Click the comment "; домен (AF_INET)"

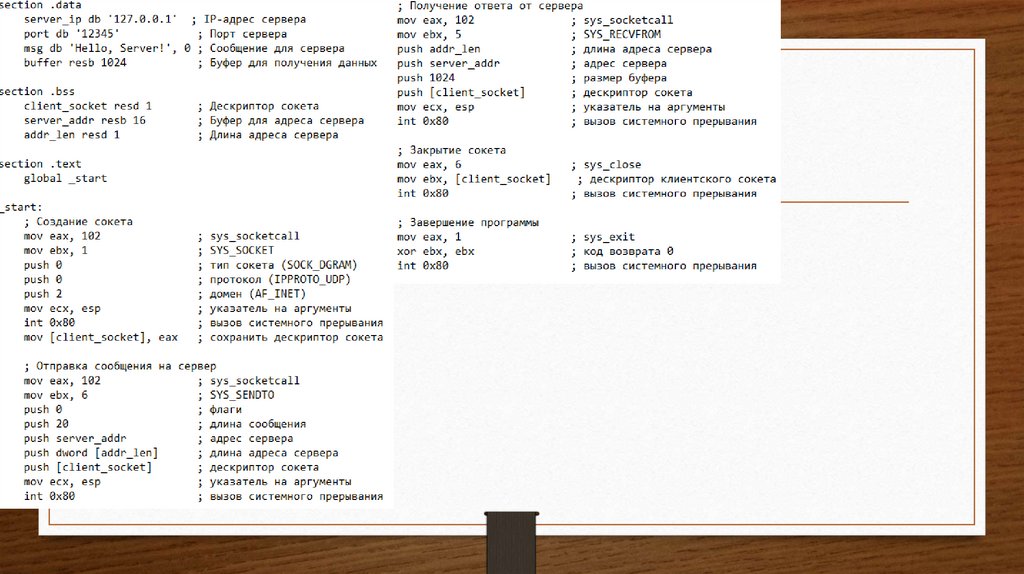point(252,294)
